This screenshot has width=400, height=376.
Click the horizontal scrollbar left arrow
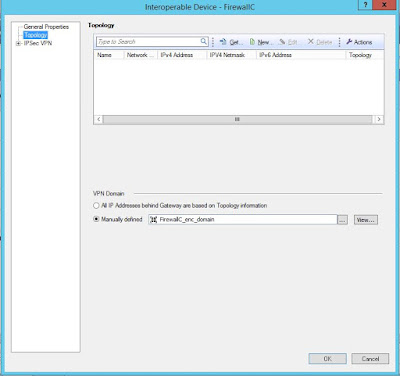pos(99,119)
